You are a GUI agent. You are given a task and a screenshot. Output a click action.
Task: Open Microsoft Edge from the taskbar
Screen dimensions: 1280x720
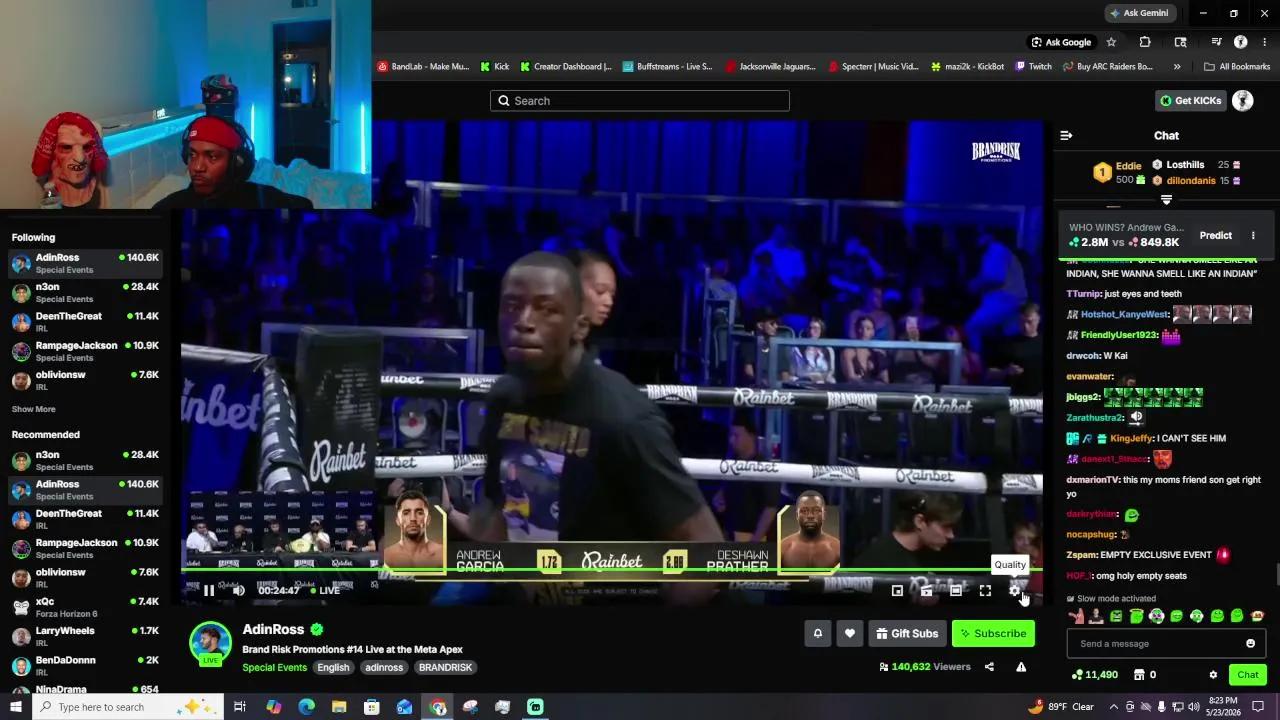[x=307, y=707]
